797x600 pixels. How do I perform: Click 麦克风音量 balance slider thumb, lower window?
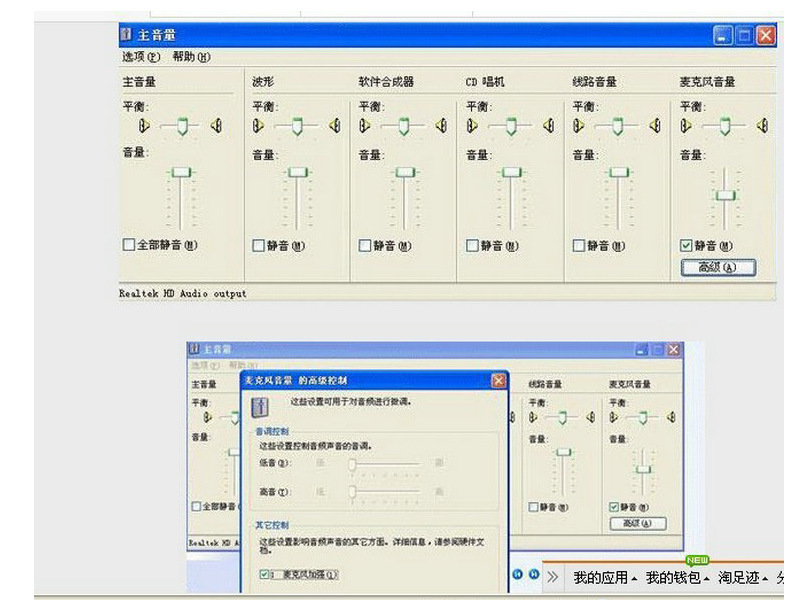tap(643, 417)
